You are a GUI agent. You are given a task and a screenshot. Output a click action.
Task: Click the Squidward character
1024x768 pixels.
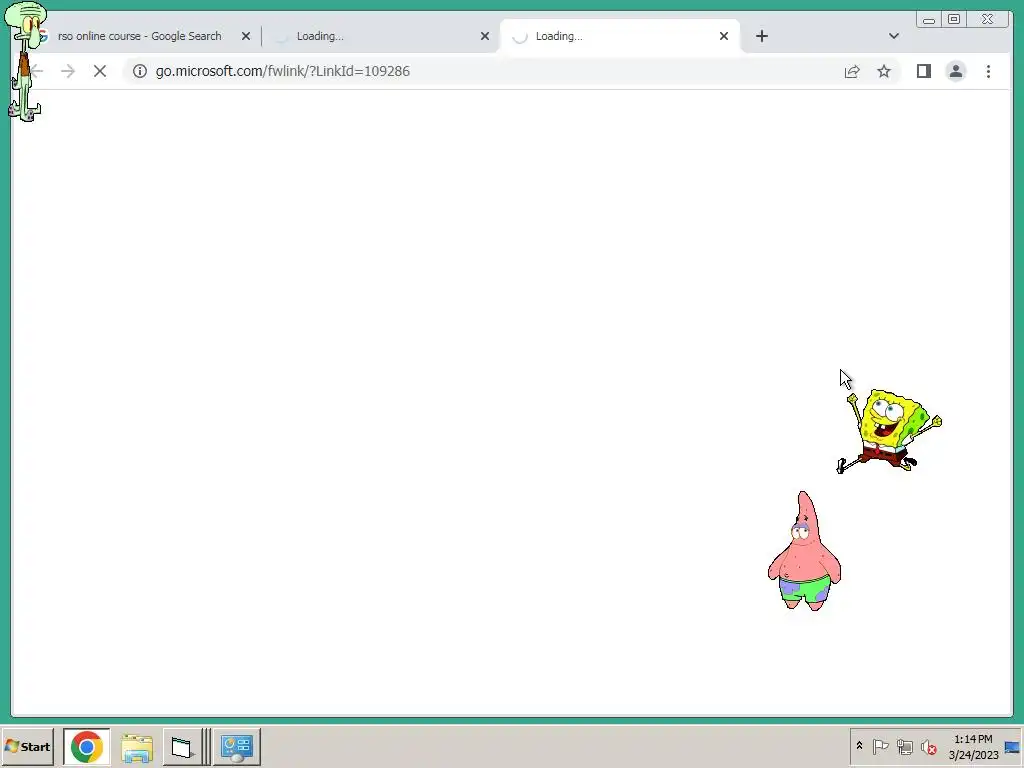click(x=25, y=61)
